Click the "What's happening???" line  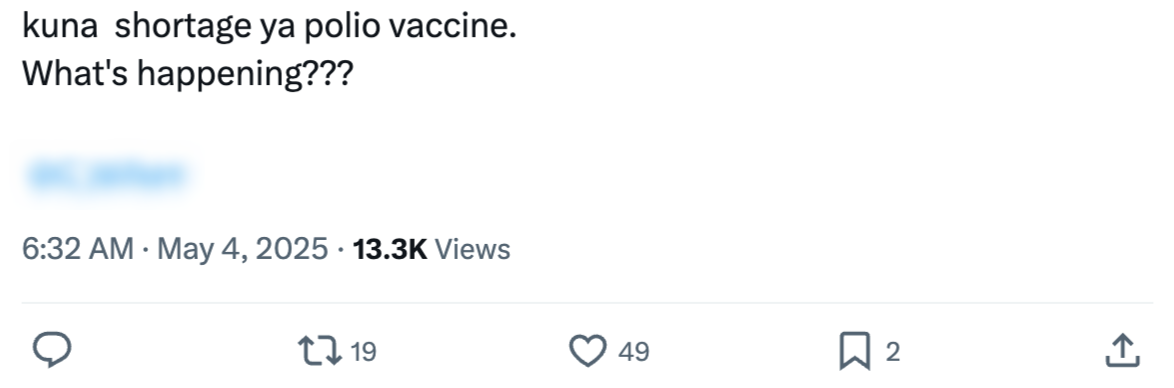click(x=187, y=75)
